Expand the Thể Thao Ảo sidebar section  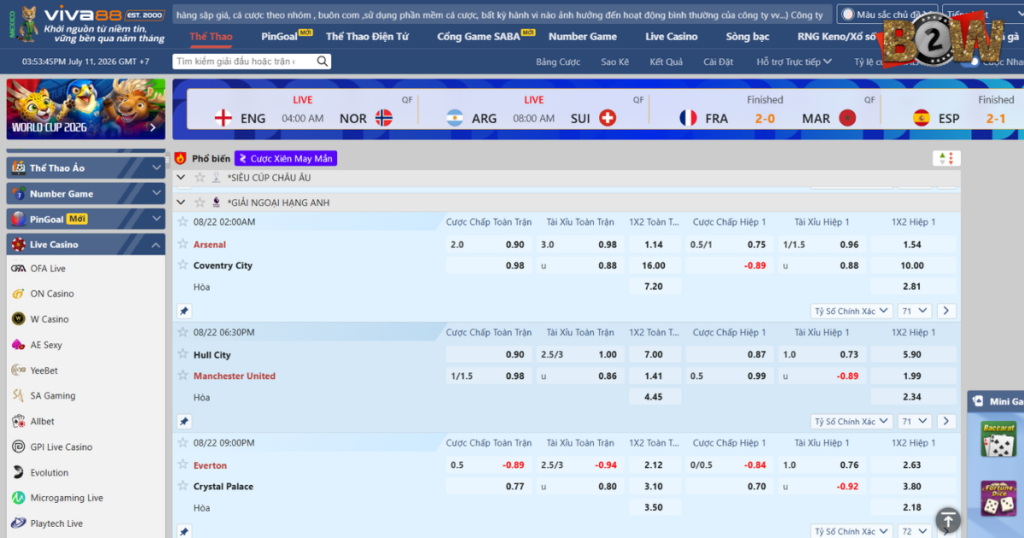(86, 168)
